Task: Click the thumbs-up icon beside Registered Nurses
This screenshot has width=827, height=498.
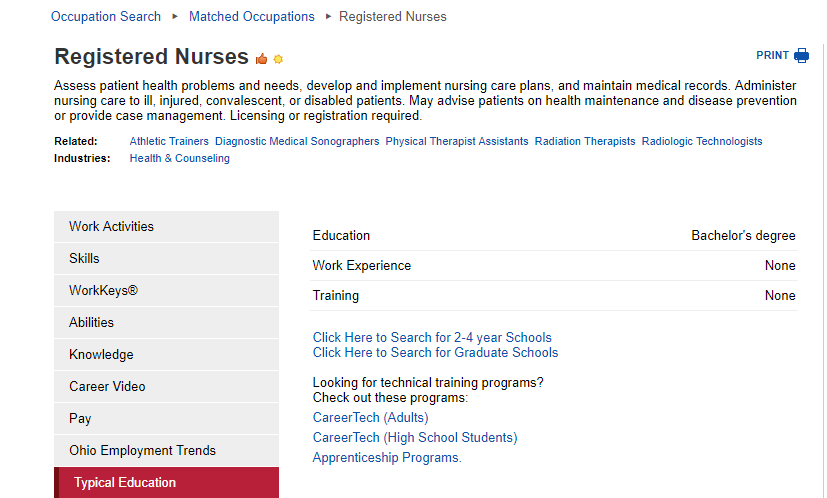Action: pos(262,59)
